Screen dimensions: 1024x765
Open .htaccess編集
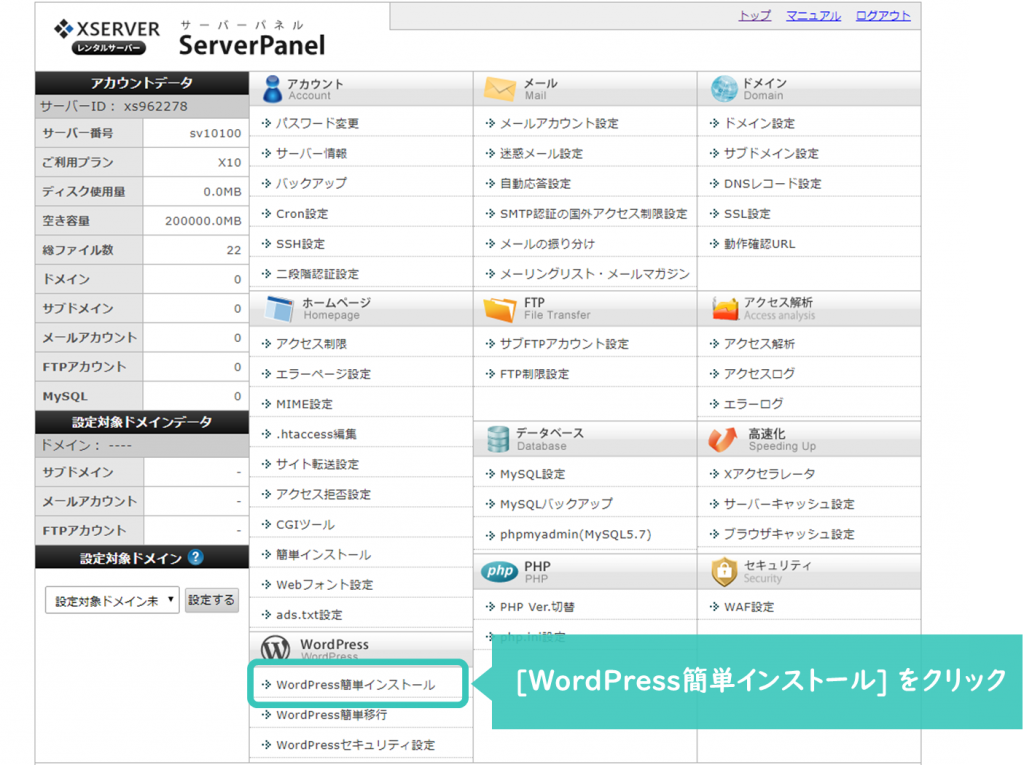point(316,434)
